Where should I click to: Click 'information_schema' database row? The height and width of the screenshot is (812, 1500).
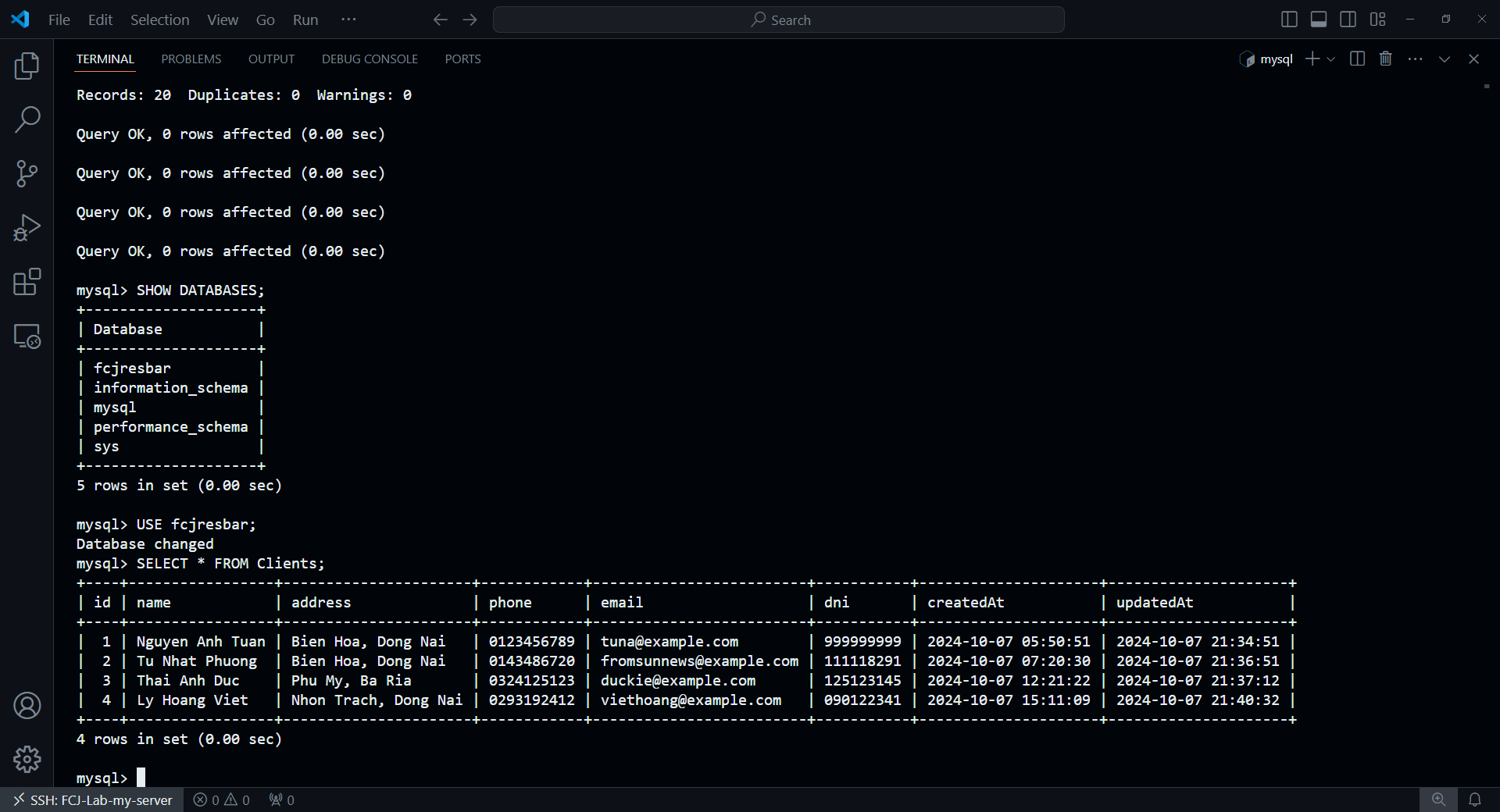(x=170, y=387)
